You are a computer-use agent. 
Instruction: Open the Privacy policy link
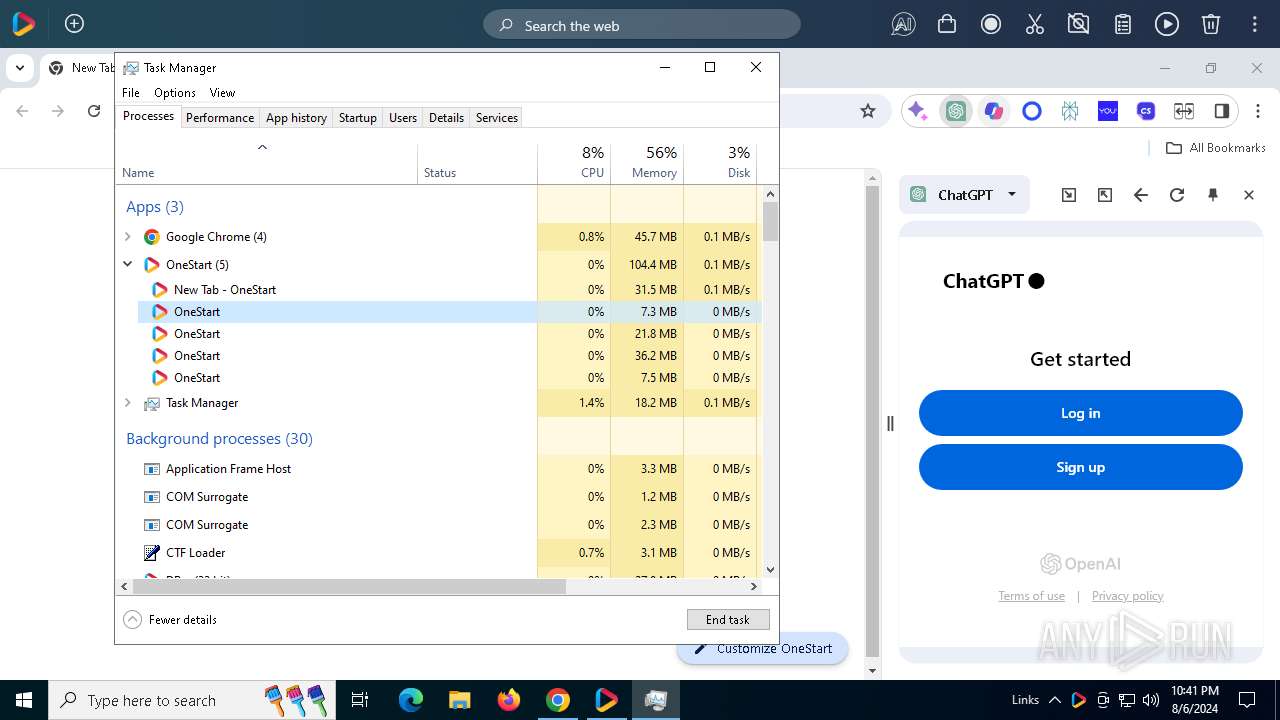tap(1127, 596)
